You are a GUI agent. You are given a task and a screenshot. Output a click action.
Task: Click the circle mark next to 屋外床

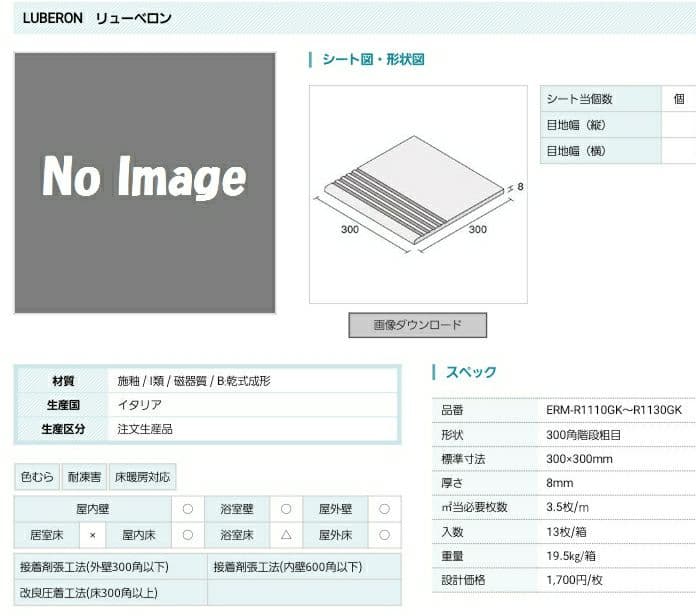point(384,536)
